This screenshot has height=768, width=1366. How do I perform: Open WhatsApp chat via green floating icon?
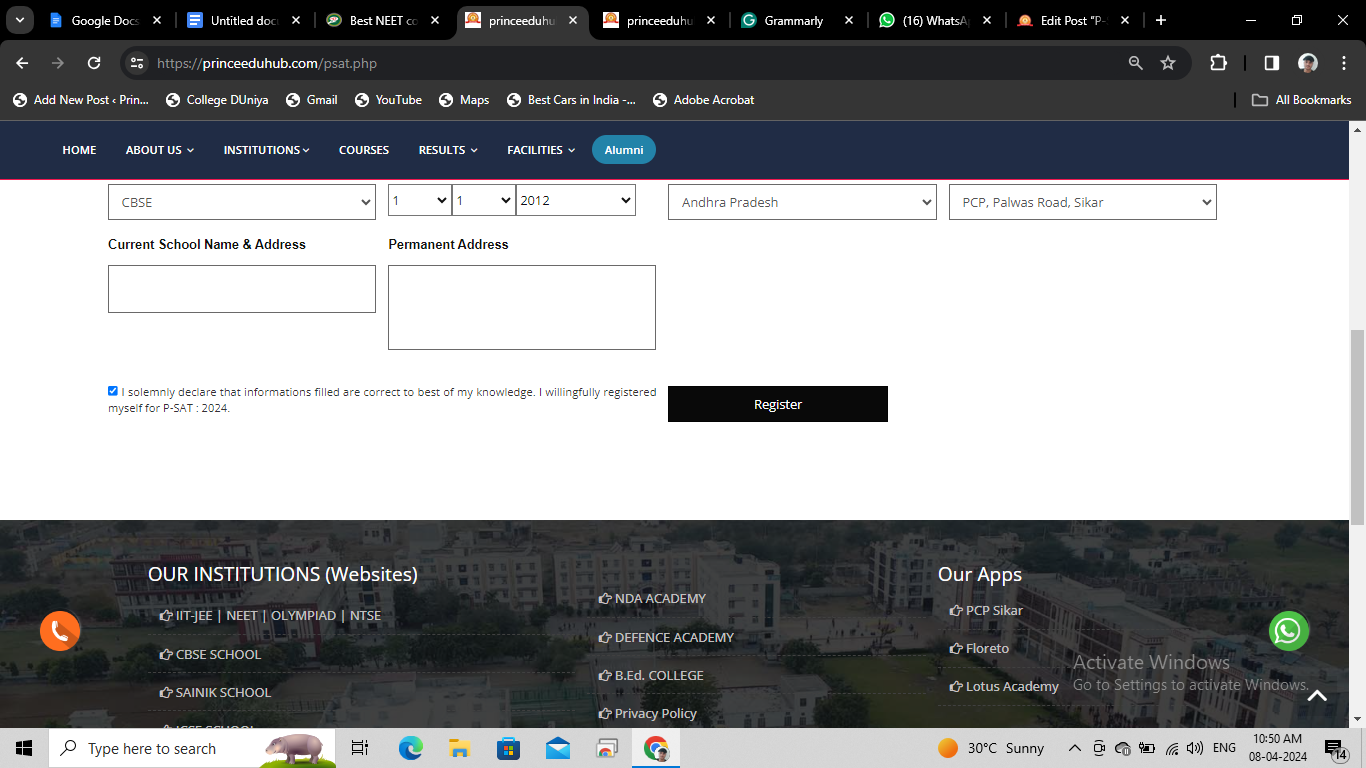pos(1289,631)
